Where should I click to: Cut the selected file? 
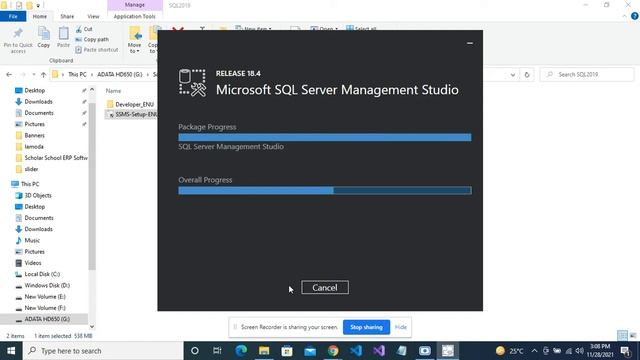(x=84, y=29)
